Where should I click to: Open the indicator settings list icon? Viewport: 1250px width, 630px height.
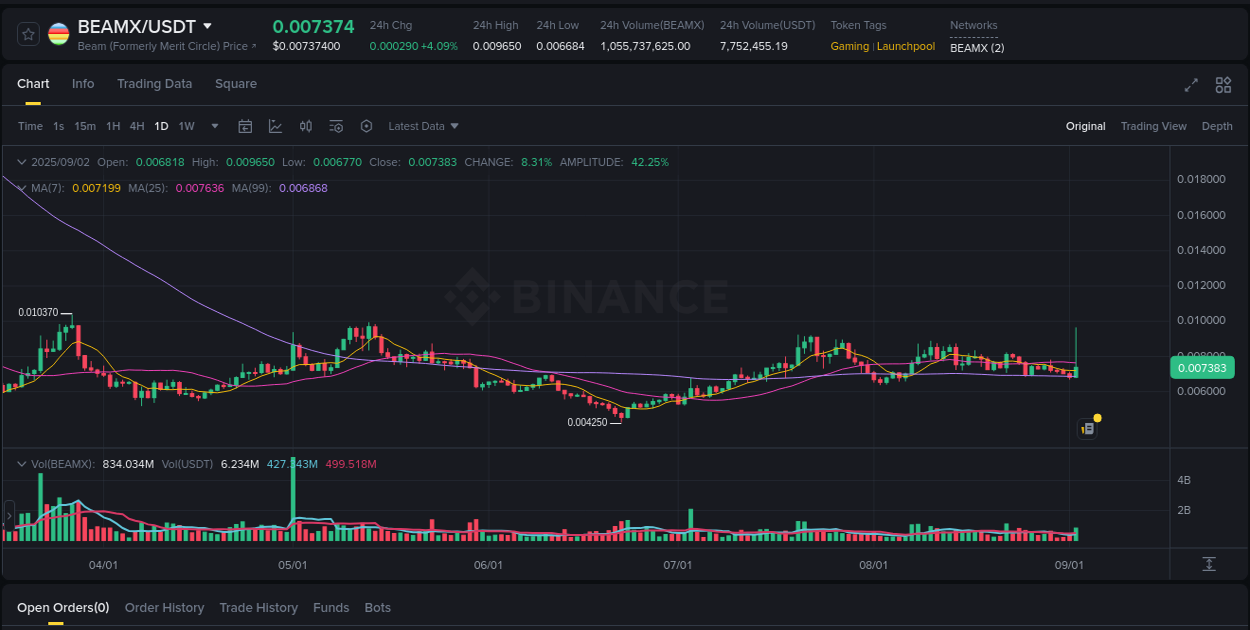pyautogui.click(x=336, y=126)
